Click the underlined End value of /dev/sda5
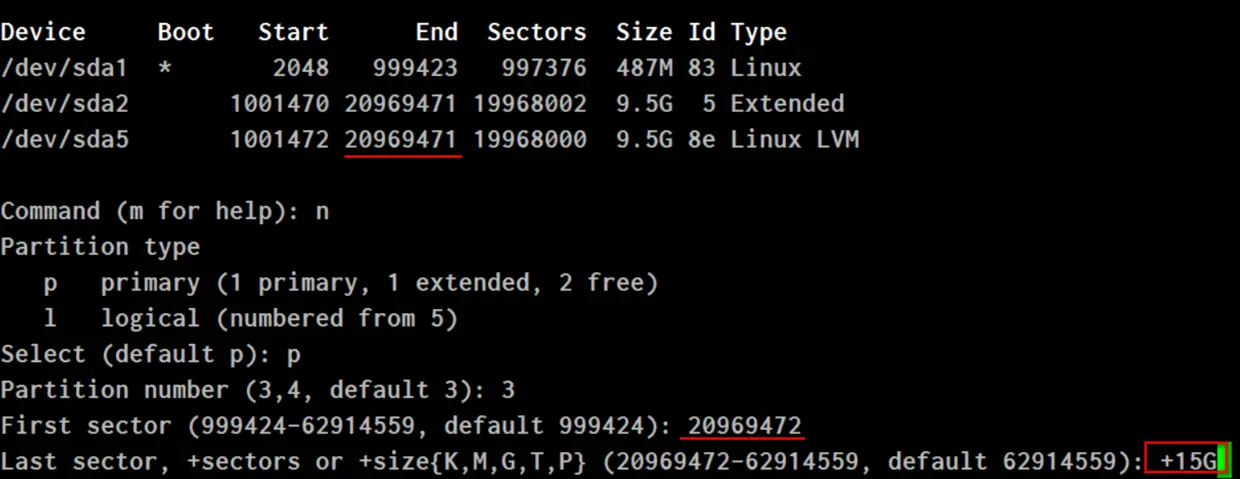 click(401, 140)
